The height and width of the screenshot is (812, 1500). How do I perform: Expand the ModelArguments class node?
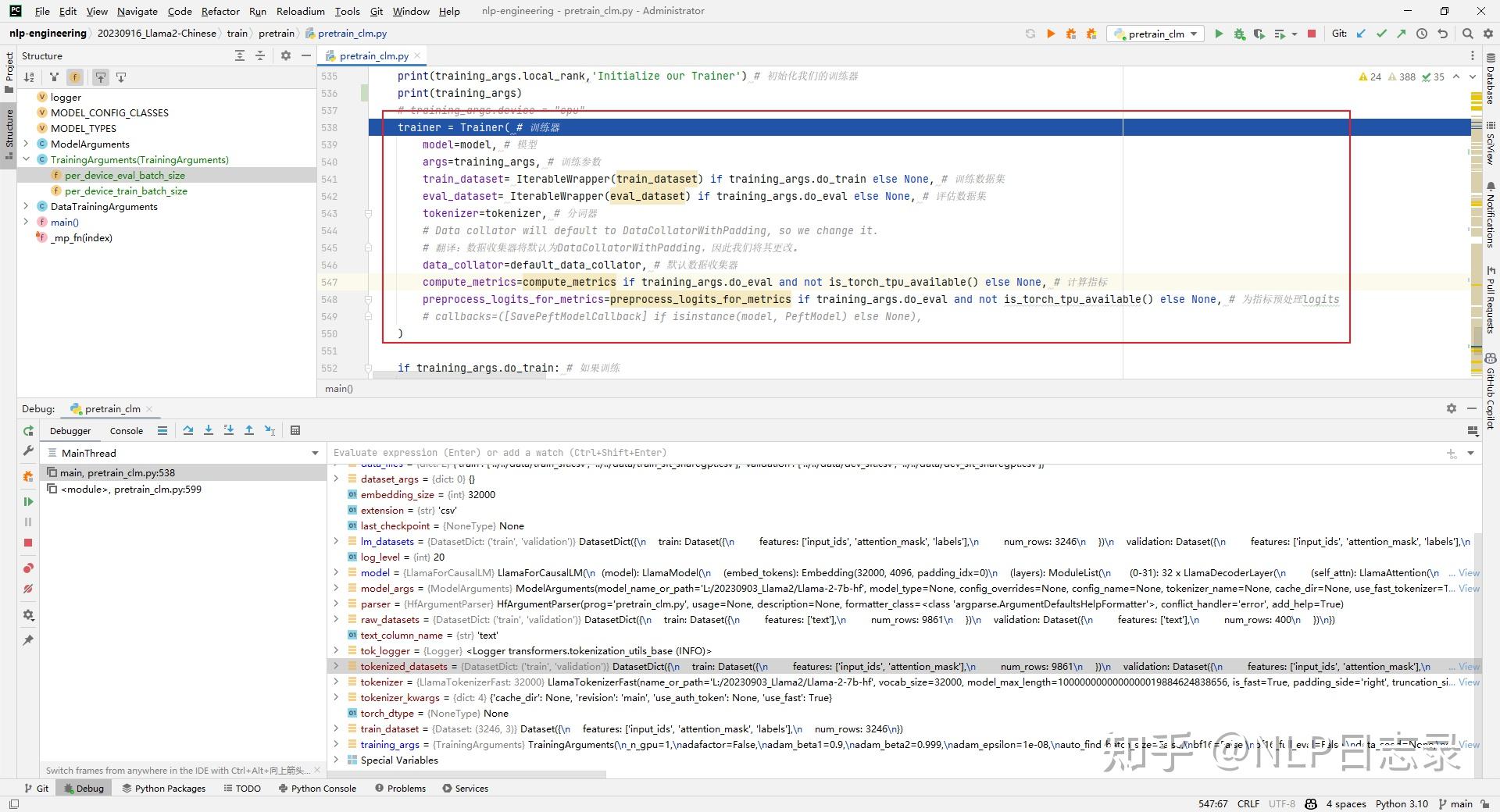click(x=27, y=144)
